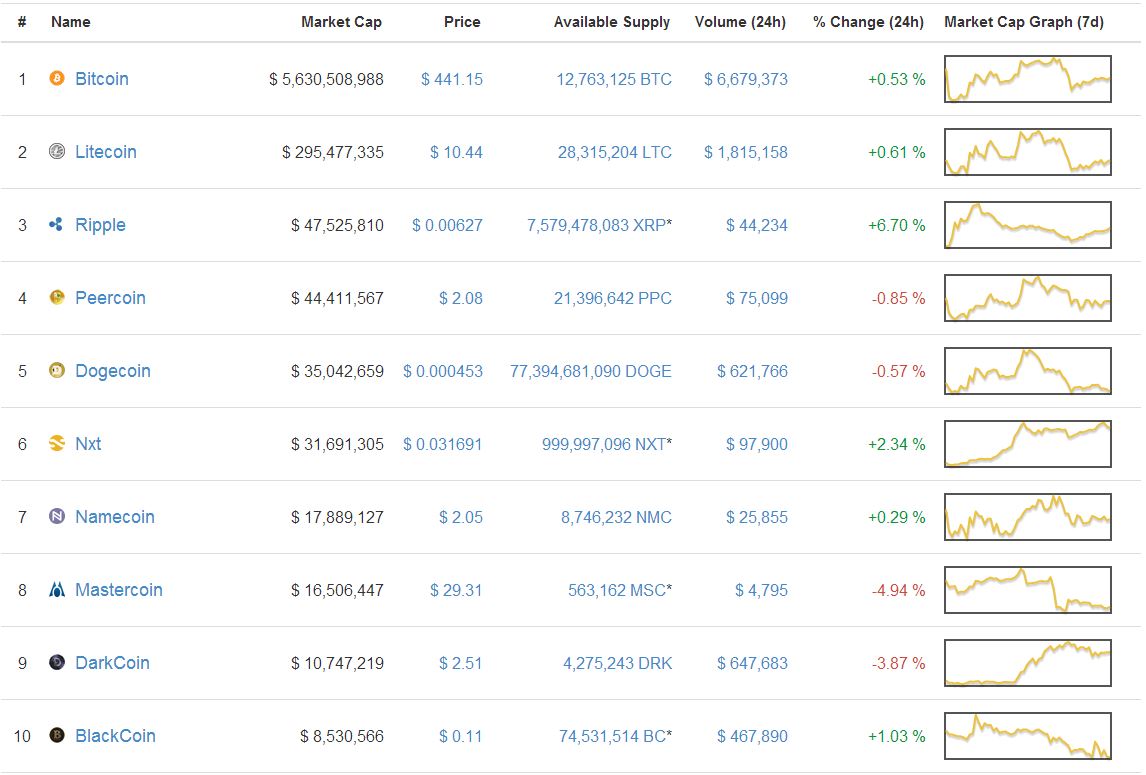Select DarkCoin's -3.87 % change value

[x=898, y=663]
